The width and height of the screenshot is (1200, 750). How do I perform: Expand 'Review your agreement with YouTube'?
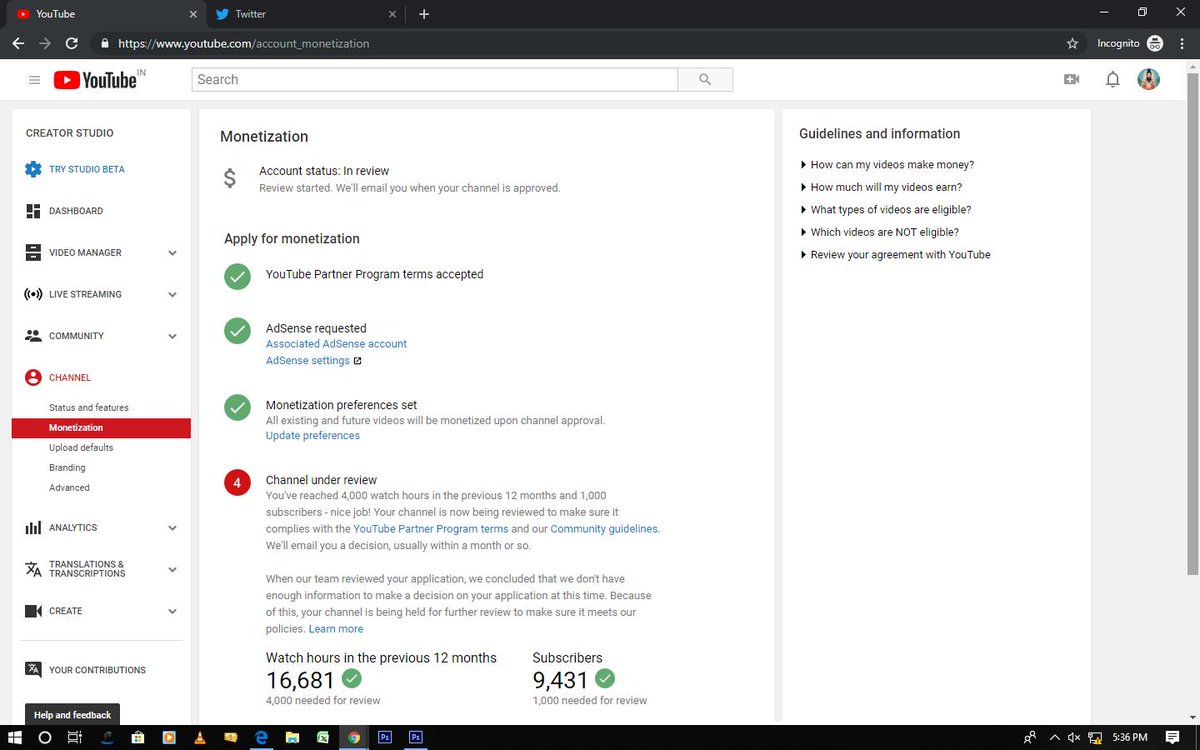click(895, 255)
